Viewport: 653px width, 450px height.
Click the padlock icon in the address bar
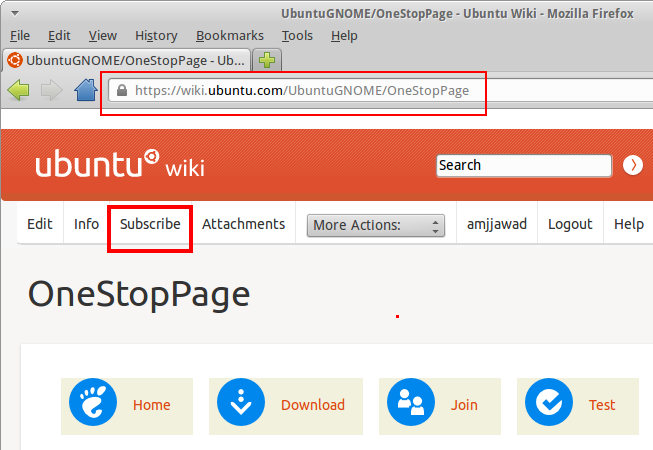click(122, 90)
